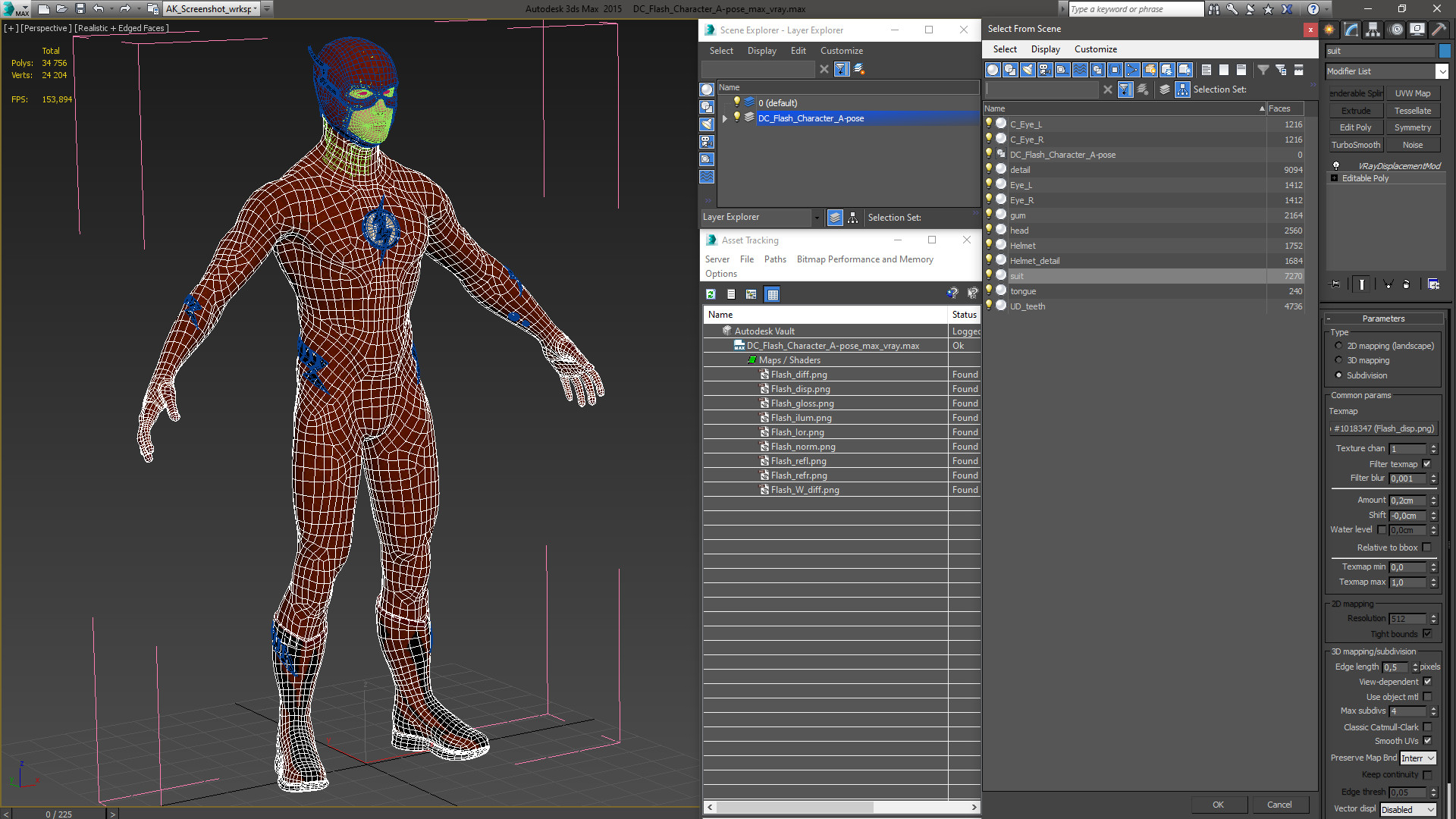The height and width of the screenshot is (819, 1456).
Task: Click the Open File icon
Action: tap(61, 9)
